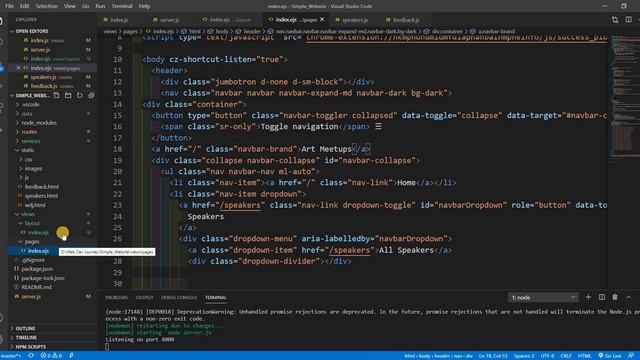Create a new folder in explorer header

tap(68, 96)
